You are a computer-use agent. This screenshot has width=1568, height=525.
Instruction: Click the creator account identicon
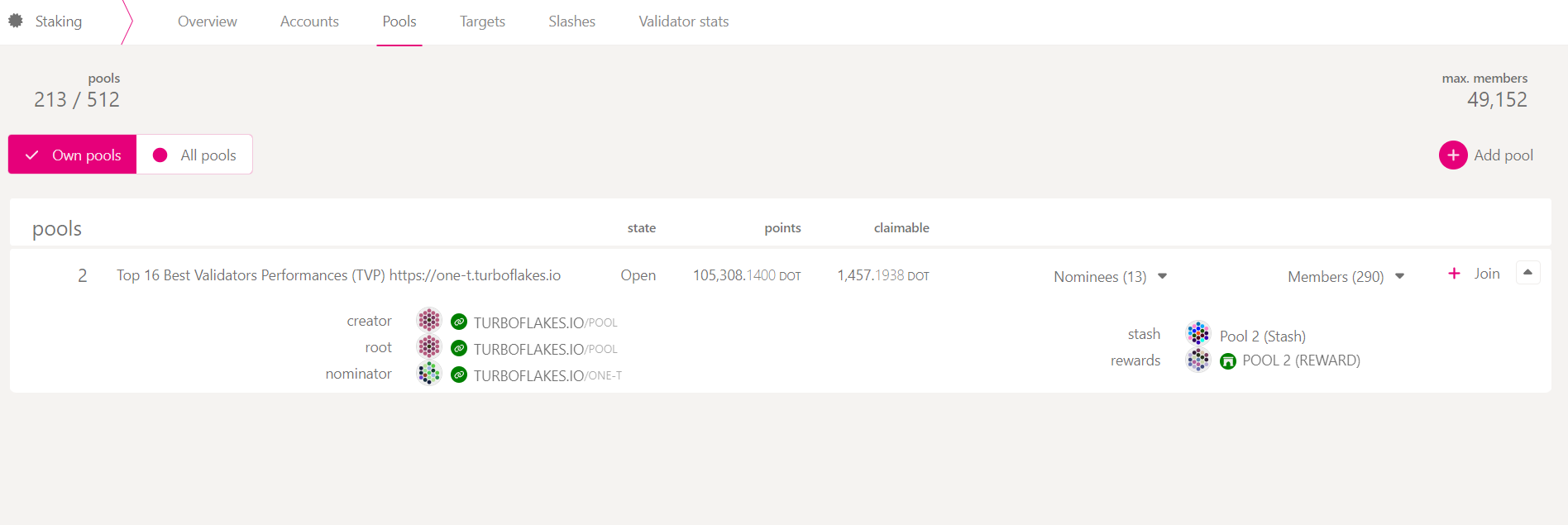point(428,320)
